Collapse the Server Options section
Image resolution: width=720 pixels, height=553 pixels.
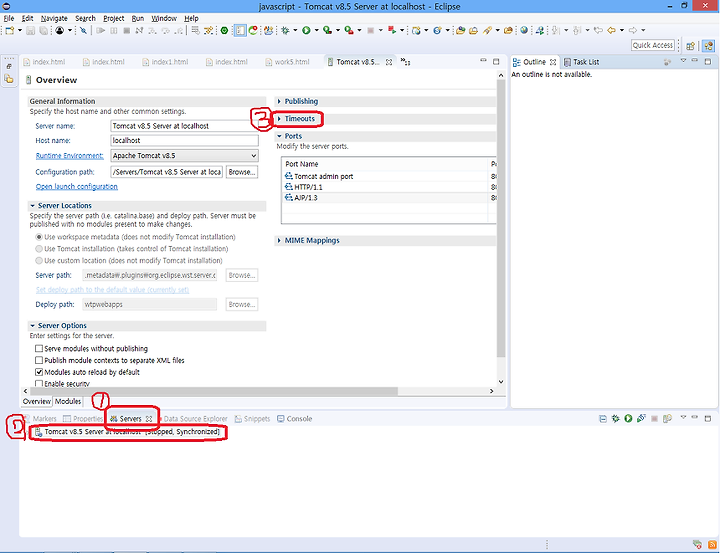point(33,326)
